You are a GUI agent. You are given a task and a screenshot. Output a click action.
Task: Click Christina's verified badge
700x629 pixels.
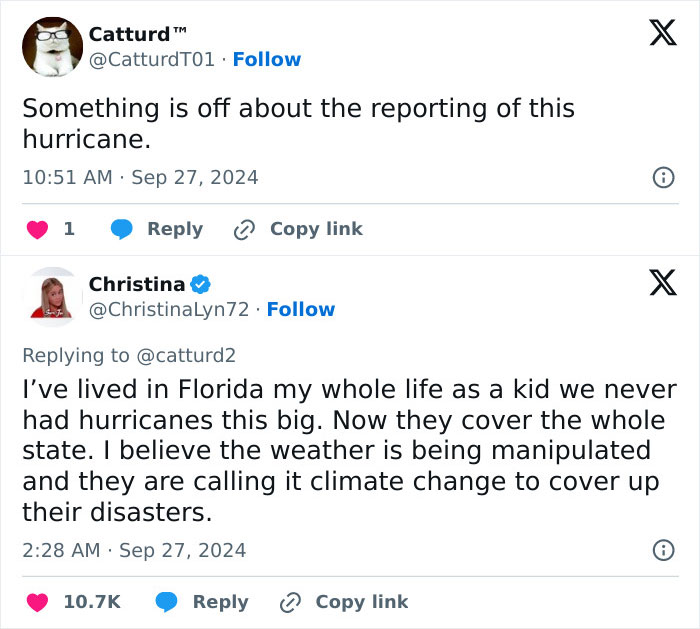coord(200,285)
